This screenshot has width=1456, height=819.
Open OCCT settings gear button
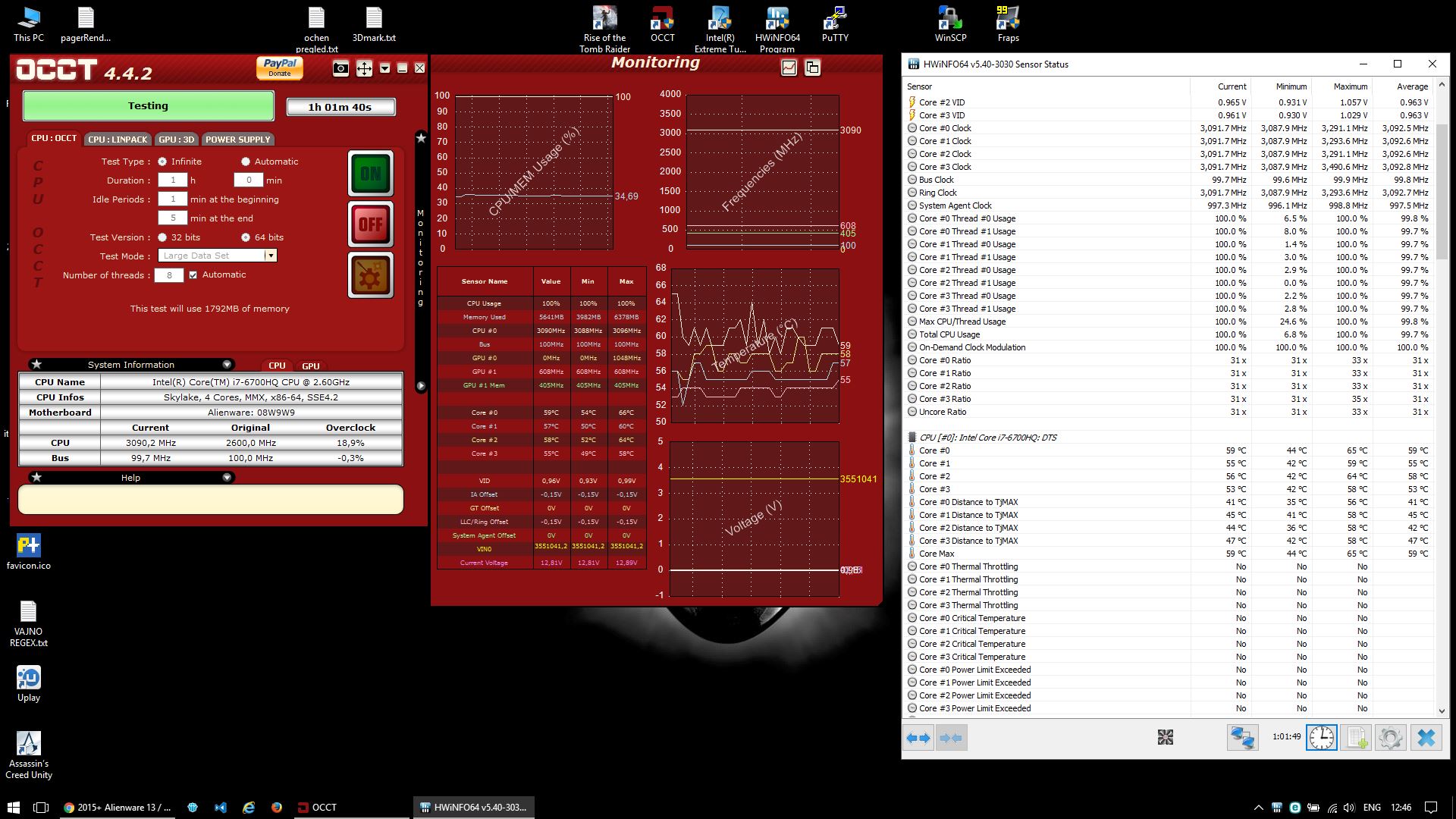pos(371,275)
